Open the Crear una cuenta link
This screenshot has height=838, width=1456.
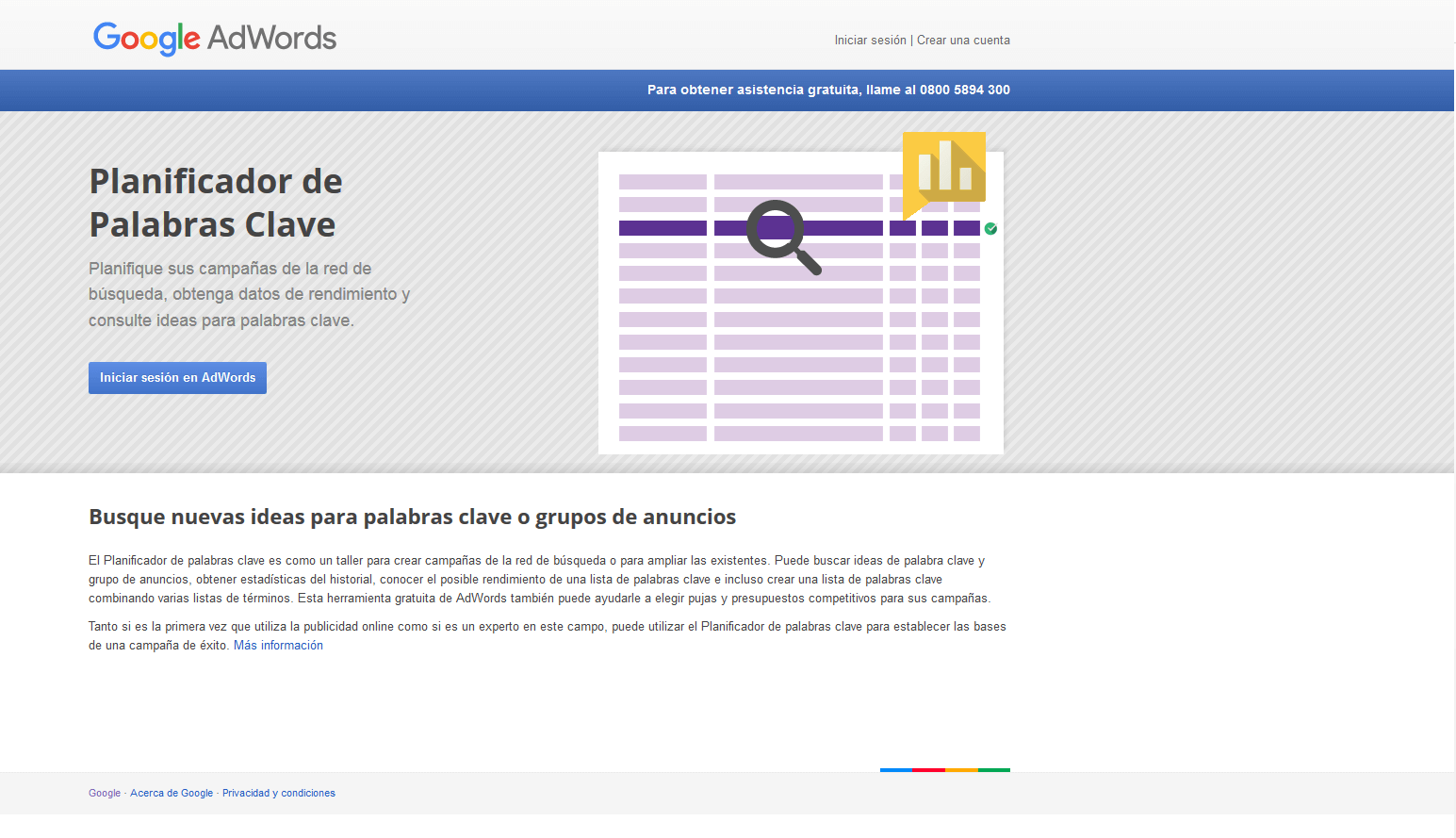pos(963,41)
